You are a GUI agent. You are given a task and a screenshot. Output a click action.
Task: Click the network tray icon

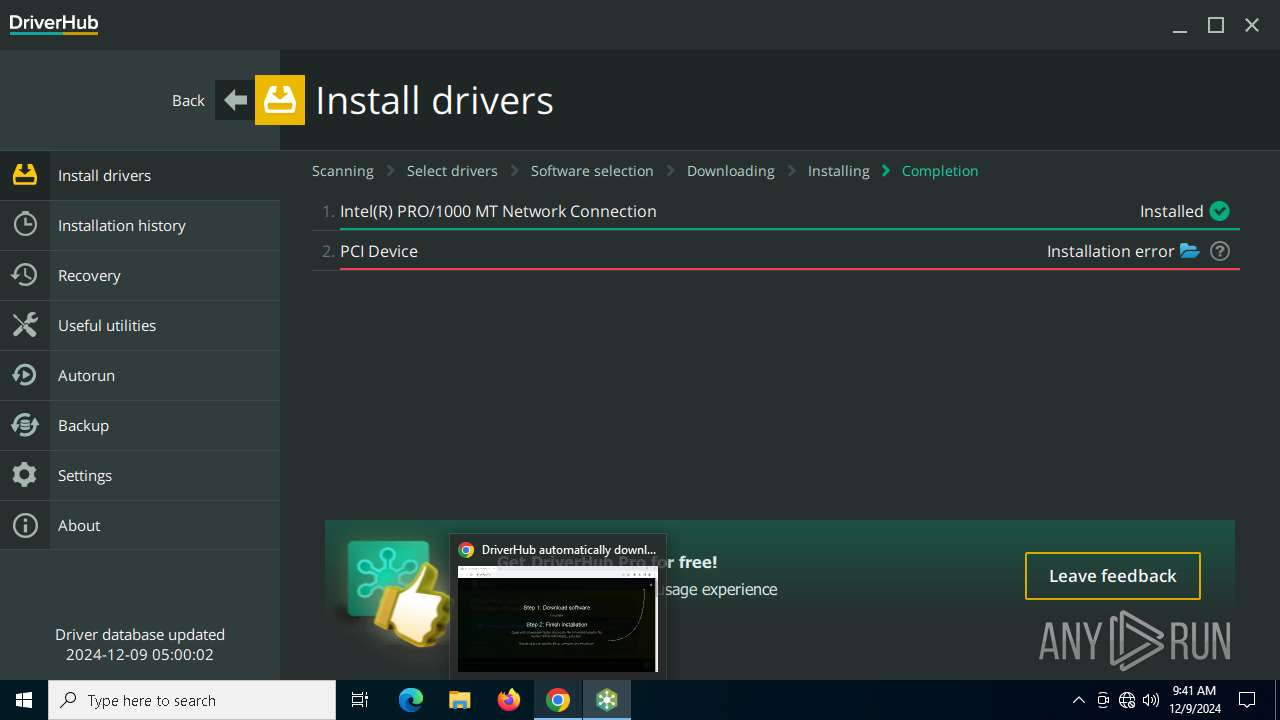1127,700
